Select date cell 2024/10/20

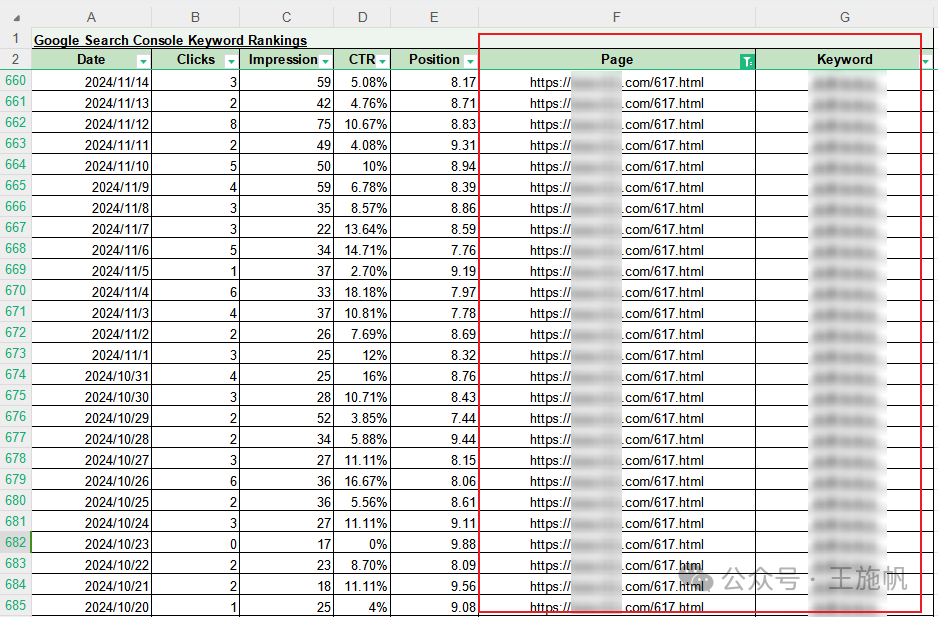point(92,607)
